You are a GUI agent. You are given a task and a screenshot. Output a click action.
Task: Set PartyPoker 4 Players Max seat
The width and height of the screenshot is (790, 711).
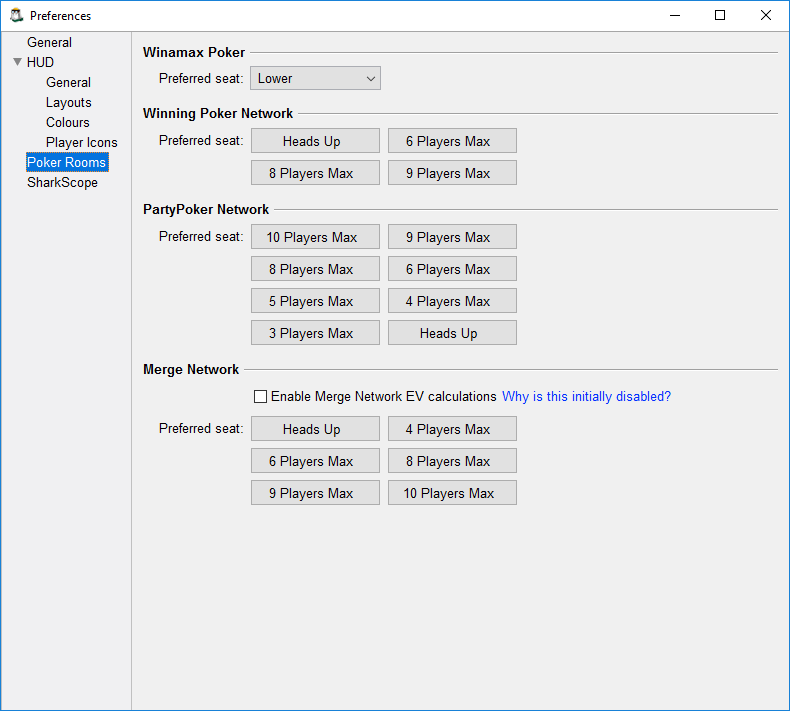point(452,301)
